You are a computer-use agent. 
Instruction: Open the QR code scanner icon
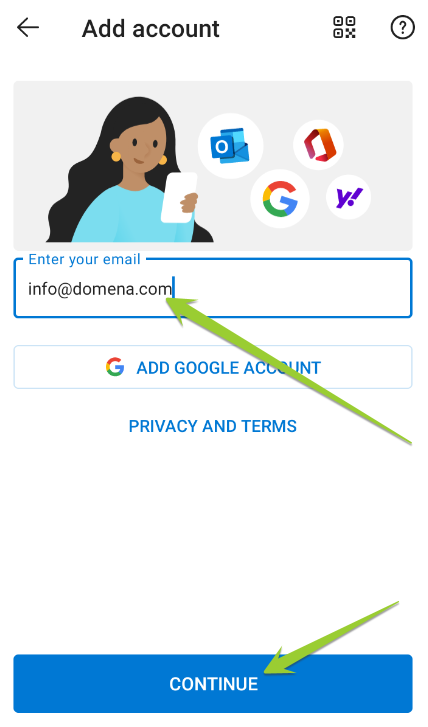click(x=345, y=27)
